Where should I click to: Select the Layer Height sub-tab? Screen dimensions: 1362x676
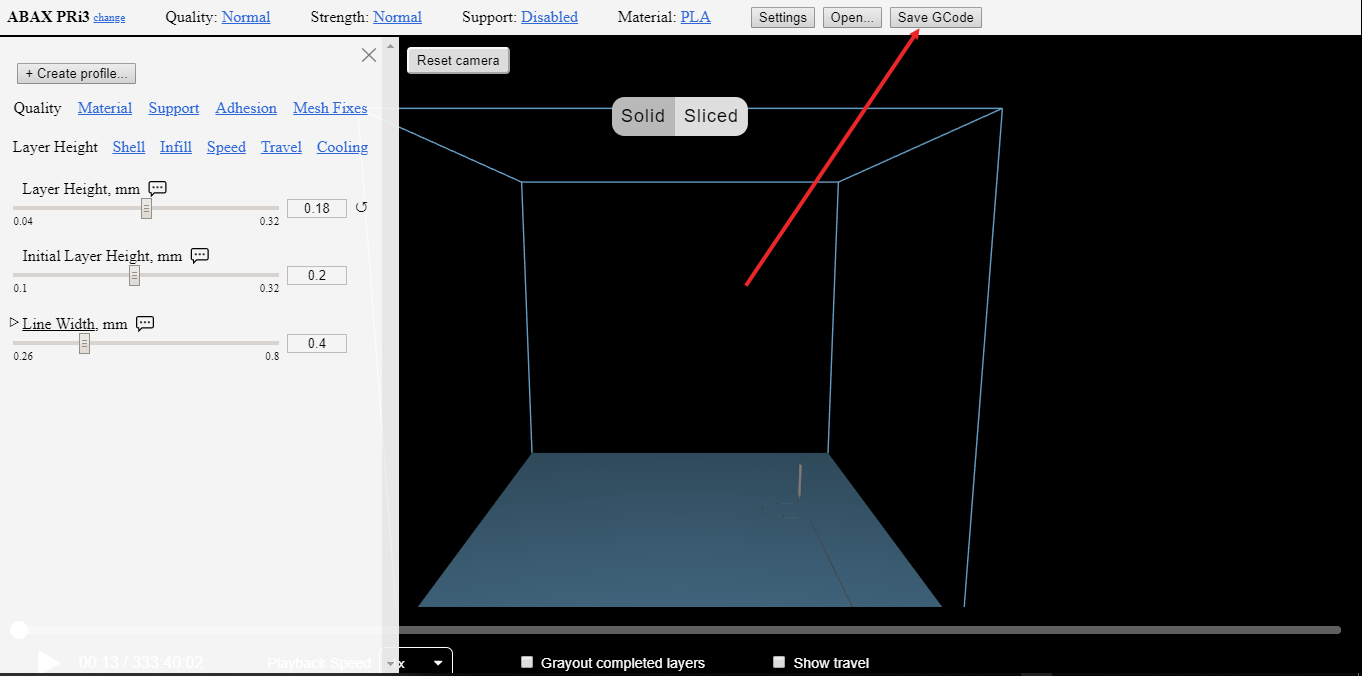pyautogui.click(x=55, y=147)
